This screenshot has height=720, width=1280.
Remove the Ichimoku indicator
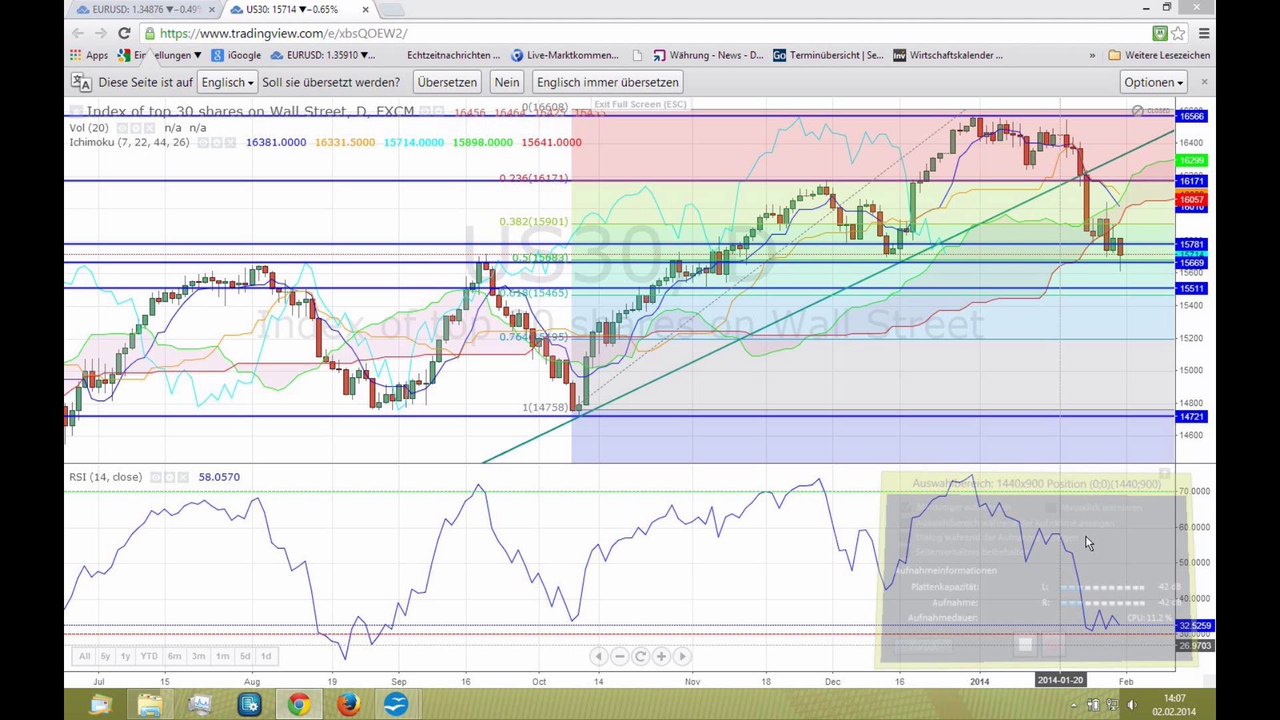tap(230, 142)
